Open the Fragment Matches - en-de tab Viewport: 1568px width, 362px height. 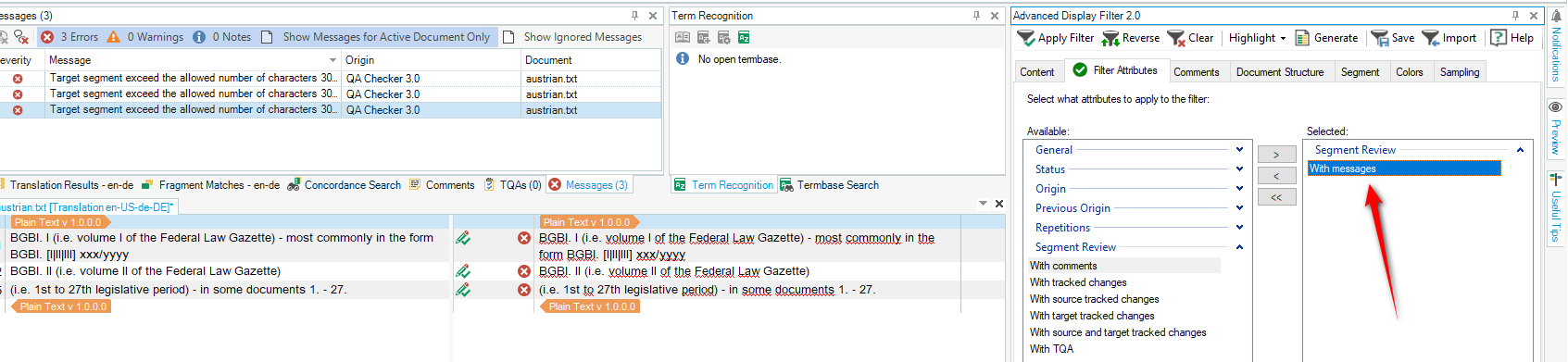211,185
